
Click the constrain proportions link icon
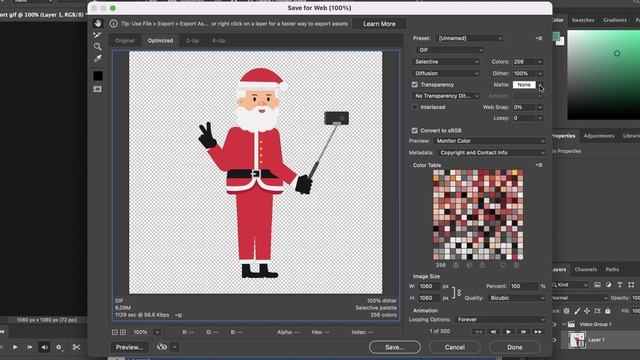point(459,292)
